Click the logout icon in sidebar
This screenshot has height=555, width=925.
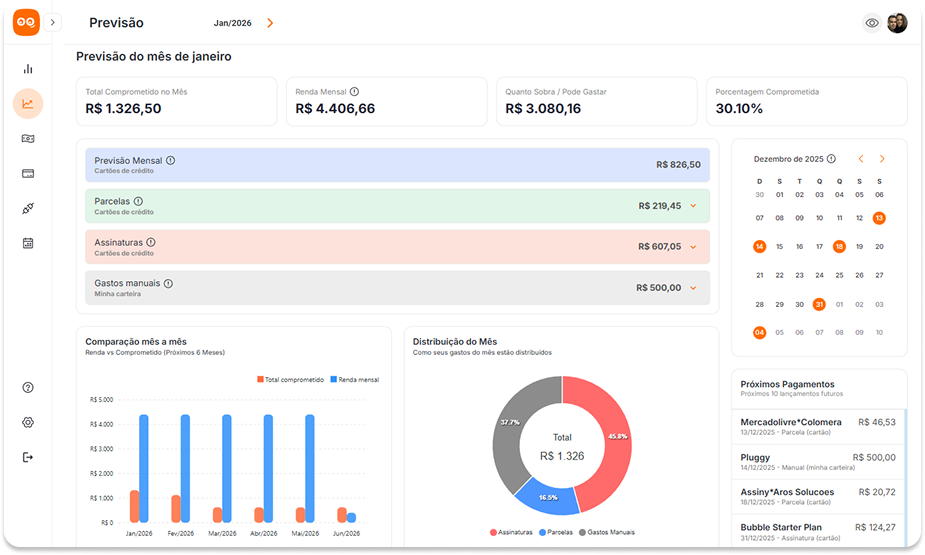click(x=28, y=457)
